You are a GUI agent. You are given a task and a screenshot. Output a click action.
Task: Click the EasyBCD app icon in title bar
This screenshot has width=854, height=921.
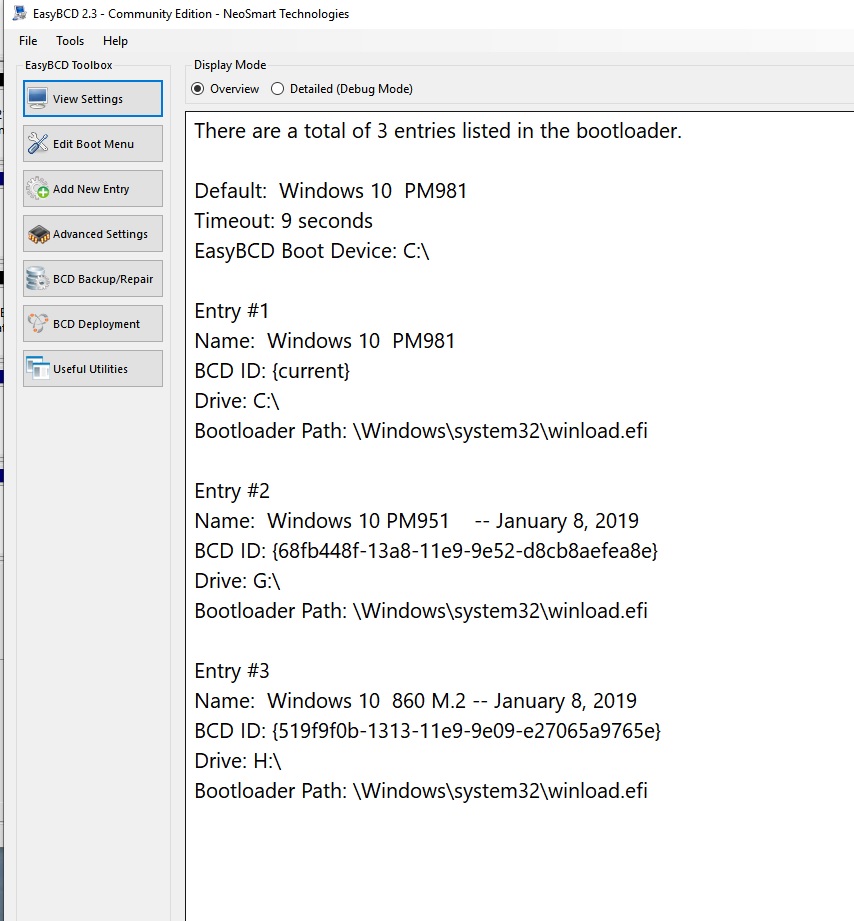pyautogui.click(x=19, y=12)
